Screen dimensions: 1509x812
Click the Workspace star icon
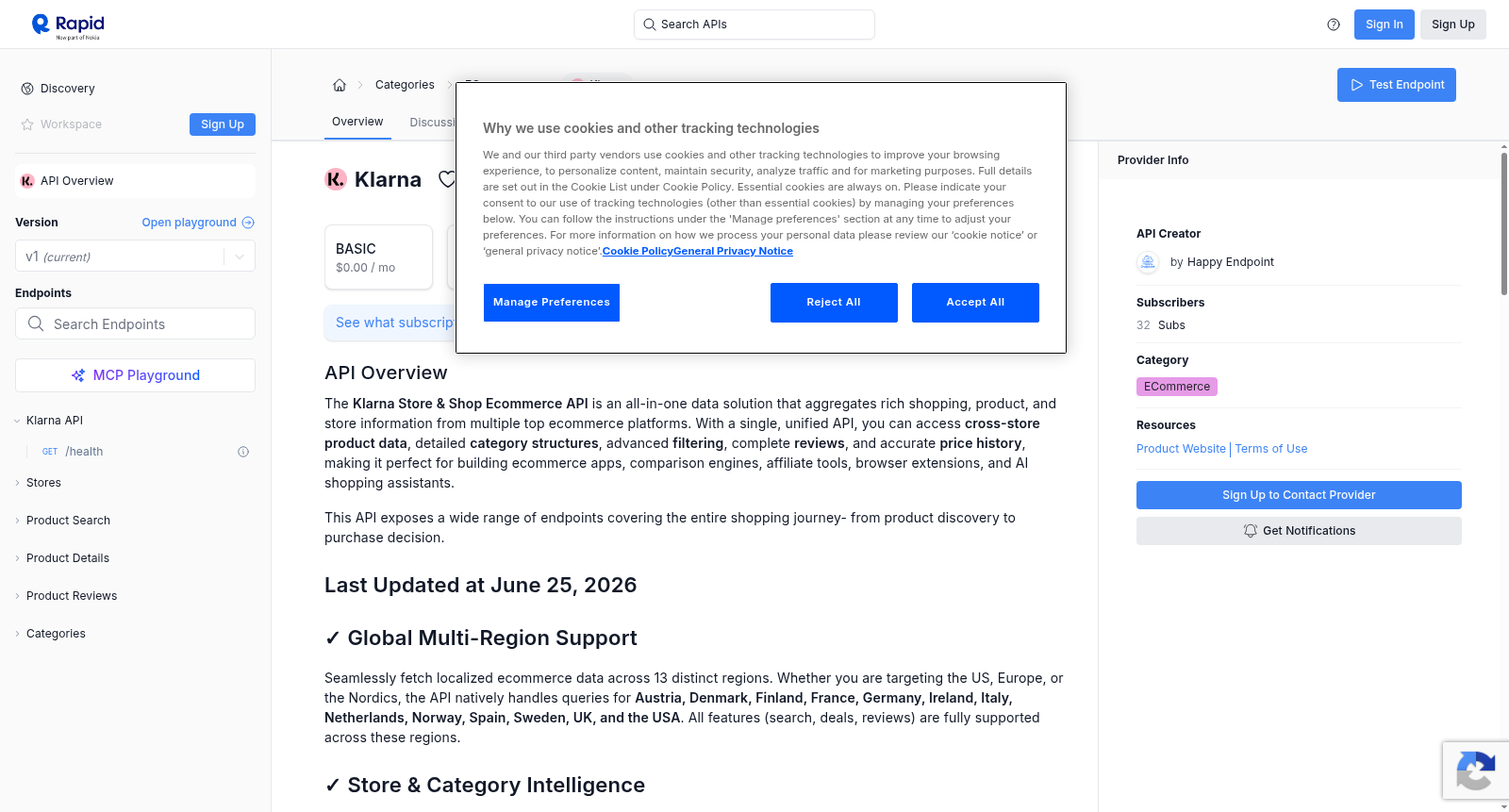(27, 124)
